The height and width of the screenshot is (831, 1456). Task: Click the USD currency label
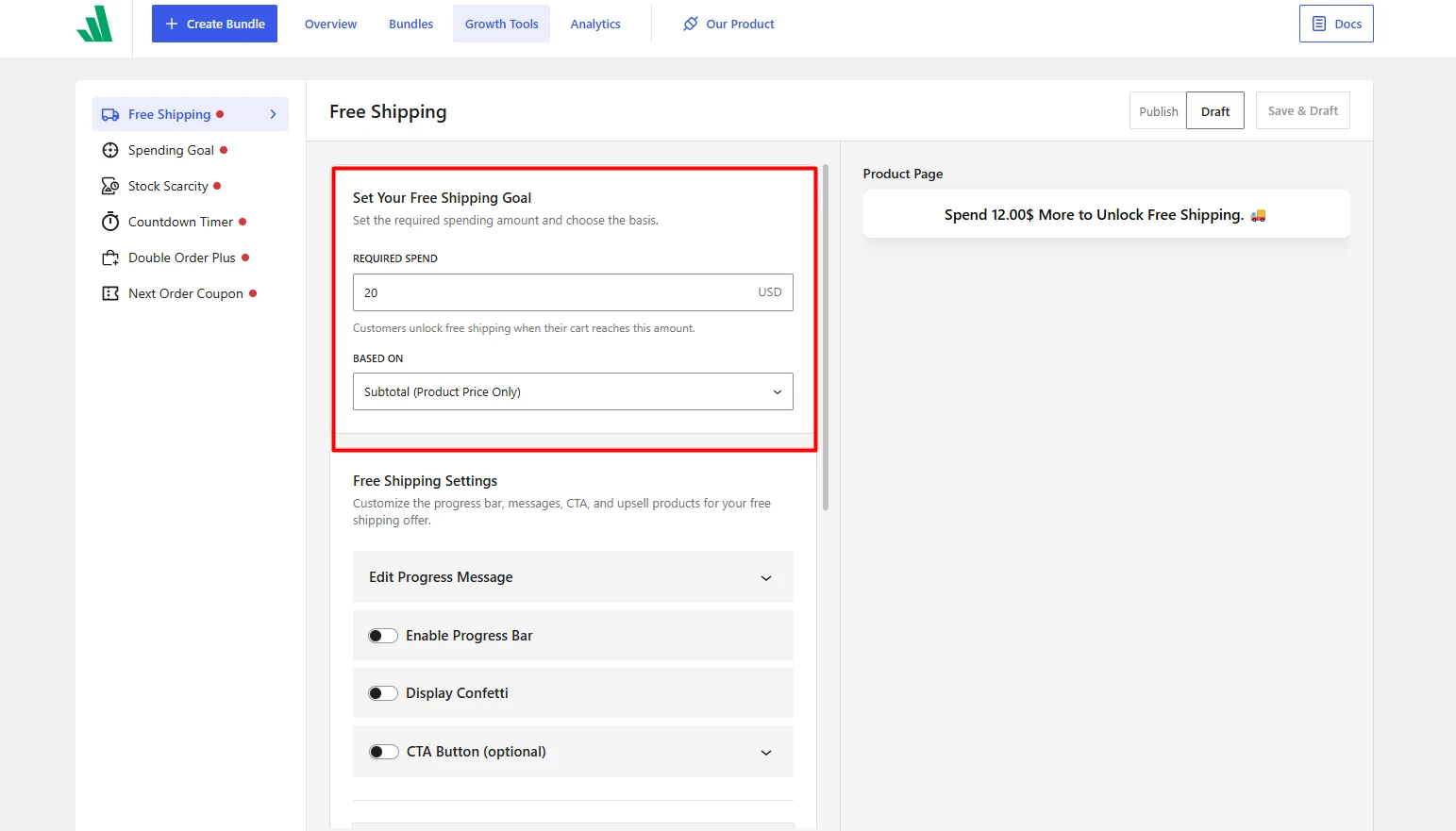pos(770,292)
